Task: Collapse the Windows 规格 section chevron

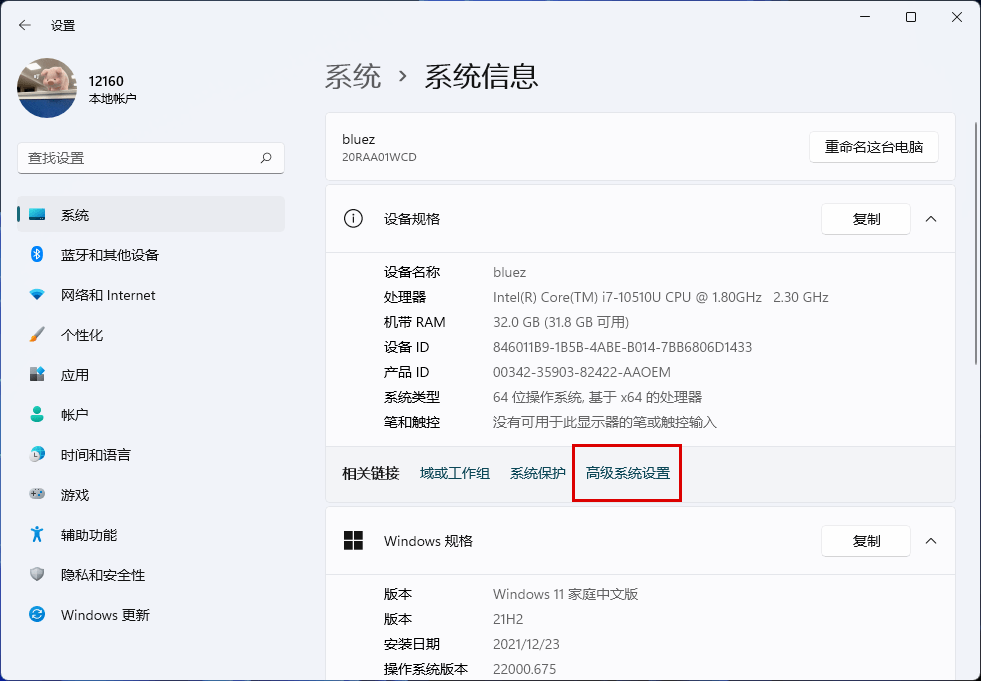Action: [931, 541]
